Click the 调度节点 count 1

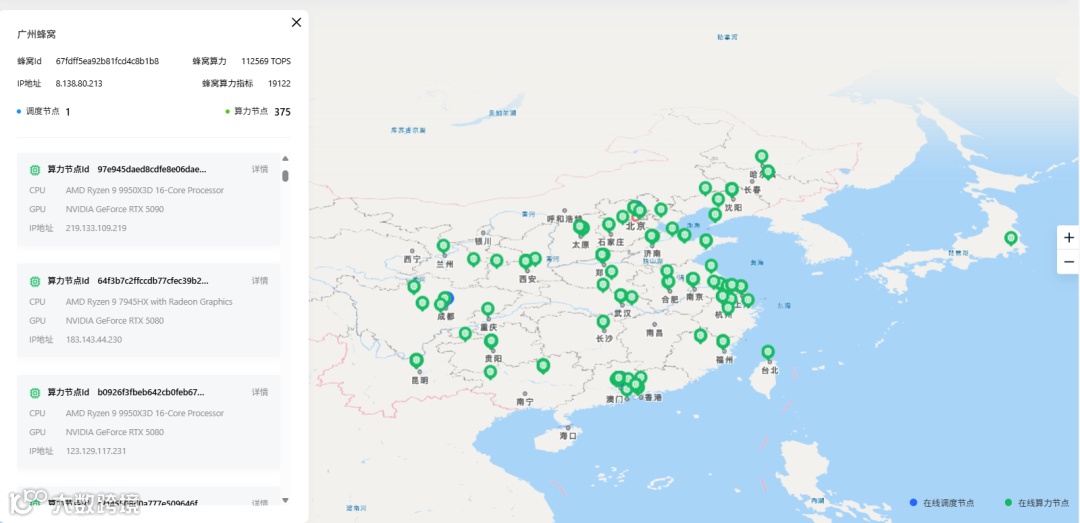click(68, 112)
